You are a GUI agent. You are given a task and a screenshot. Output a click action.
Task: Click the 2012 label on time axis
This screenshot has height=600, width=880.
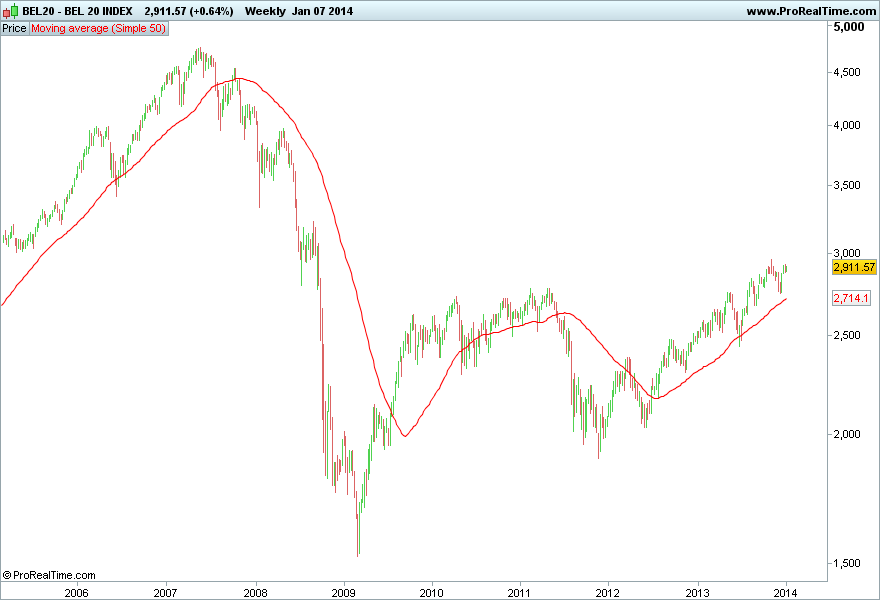point(608,593)
